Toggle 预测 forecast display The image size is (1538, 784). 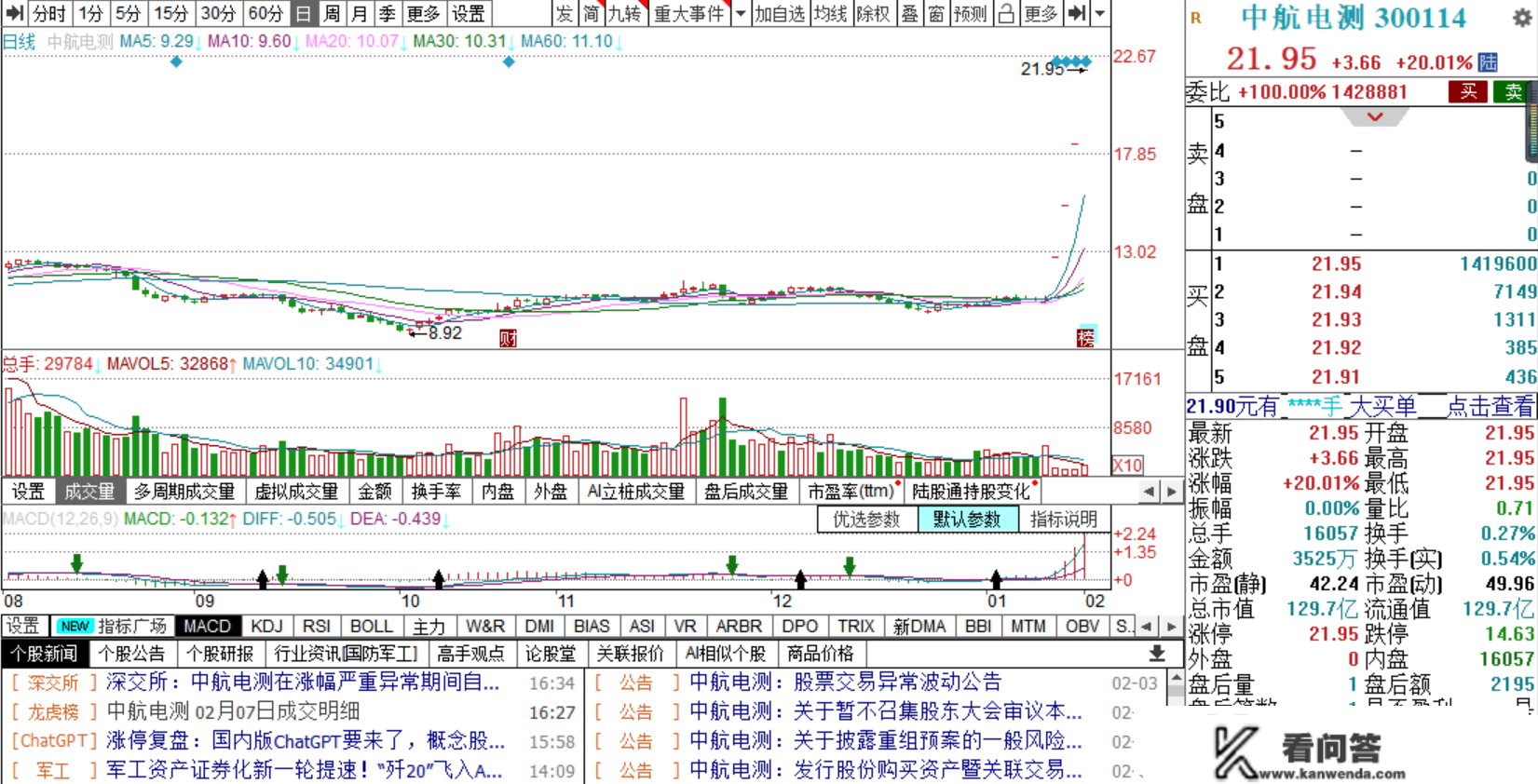(x=970, y=13)
